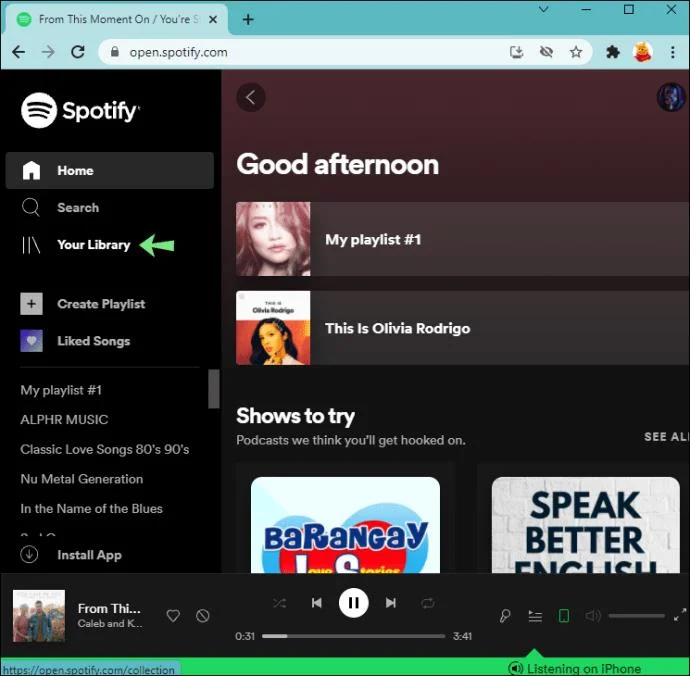Click SEE ALL for Shows to try
Image resolution: width=690 pixels, height=676 pixels.
[666, 437]
